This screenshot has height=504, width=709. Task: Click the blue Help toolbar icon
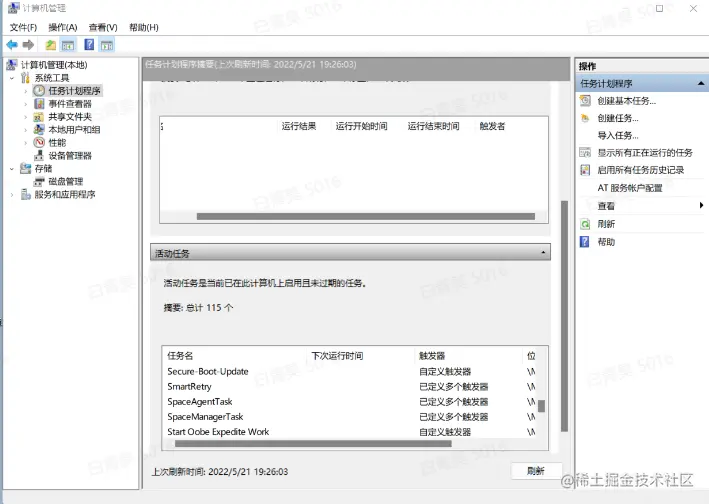point(90,44)
